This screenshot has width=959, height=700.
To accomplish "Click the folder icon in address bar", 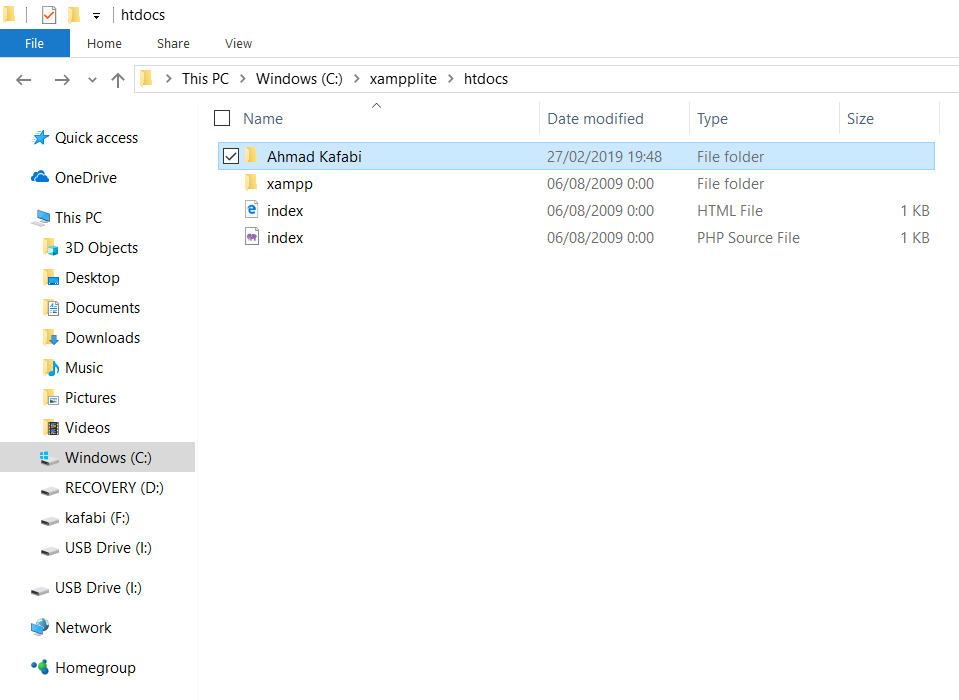I will coord(147,78).
